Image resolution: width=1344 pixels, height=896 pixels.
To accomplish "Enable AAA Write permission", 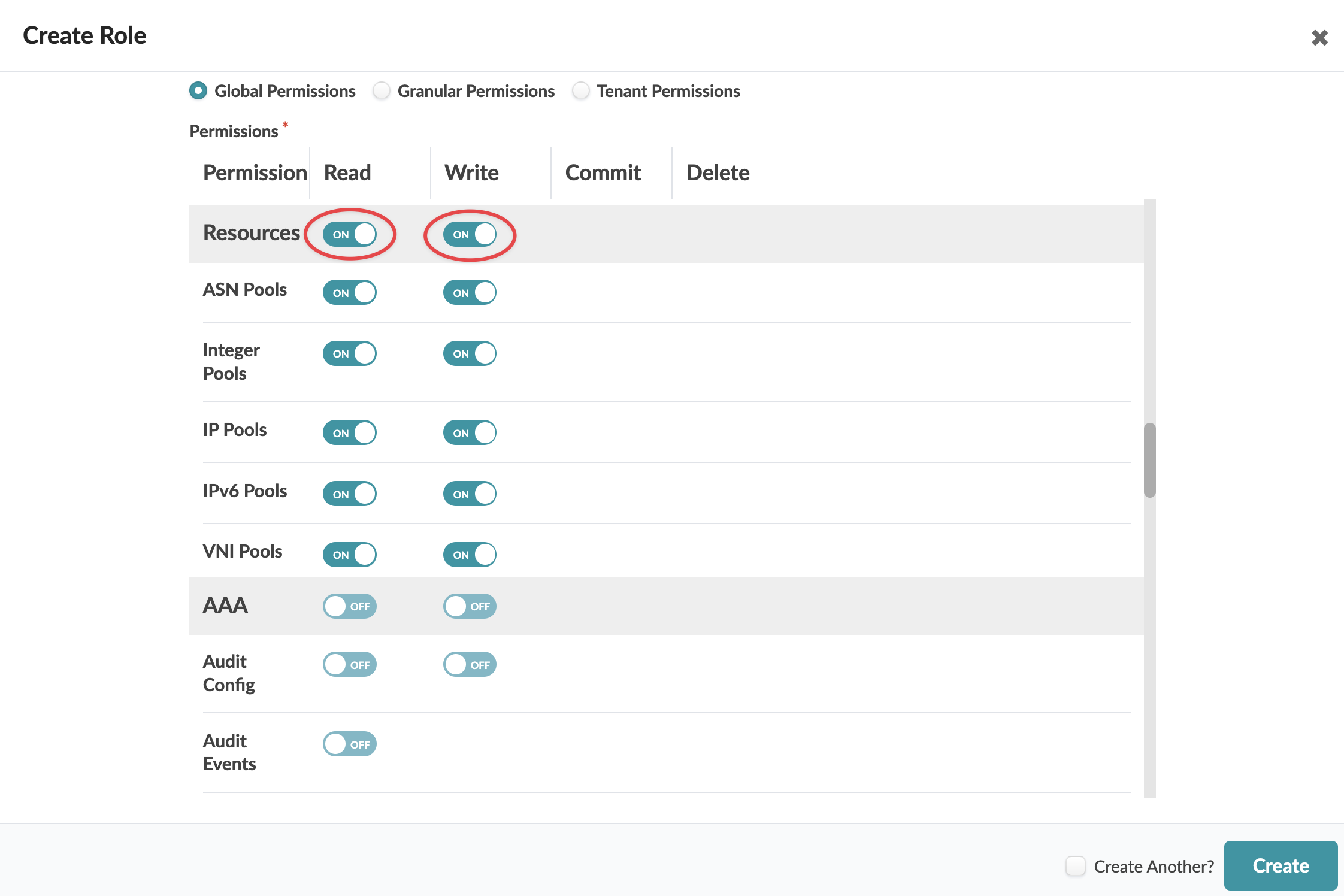I will (470, 606).
